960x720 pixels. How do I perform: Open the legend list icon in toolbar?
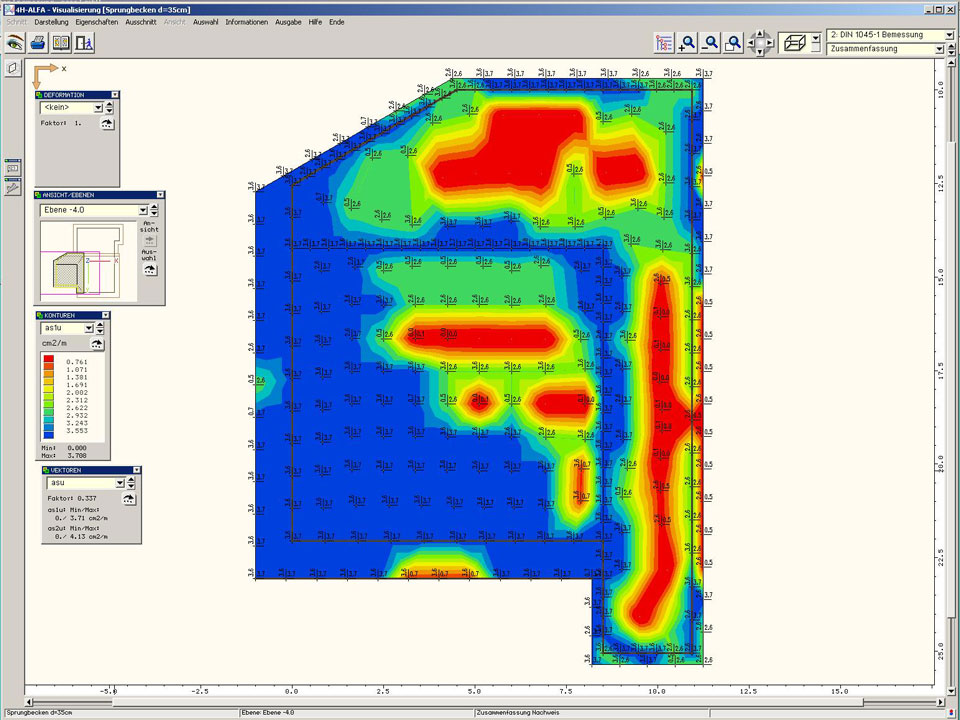[664, 43]
